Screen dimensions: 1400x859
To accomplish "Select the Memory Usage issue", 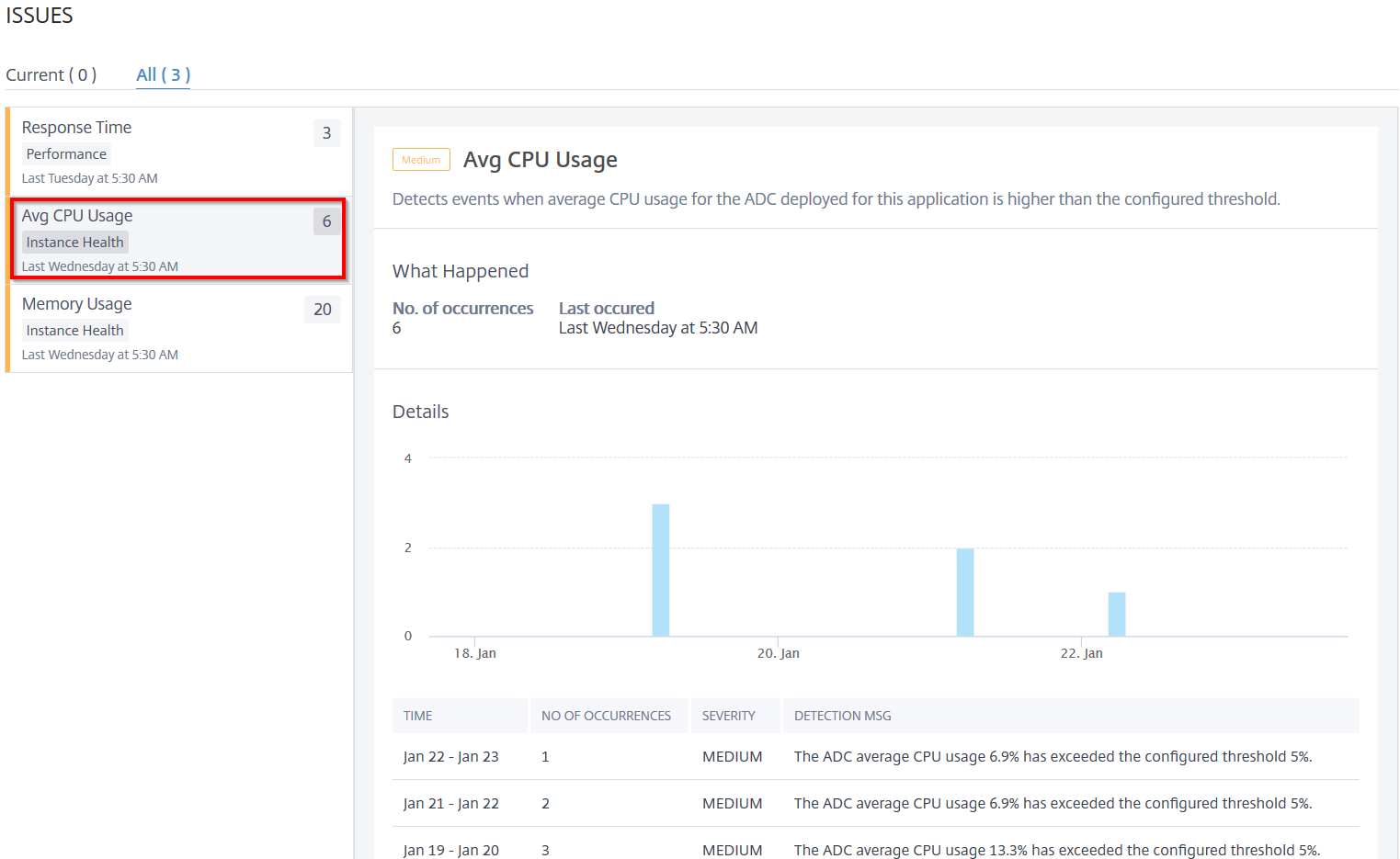I will 179,328.
